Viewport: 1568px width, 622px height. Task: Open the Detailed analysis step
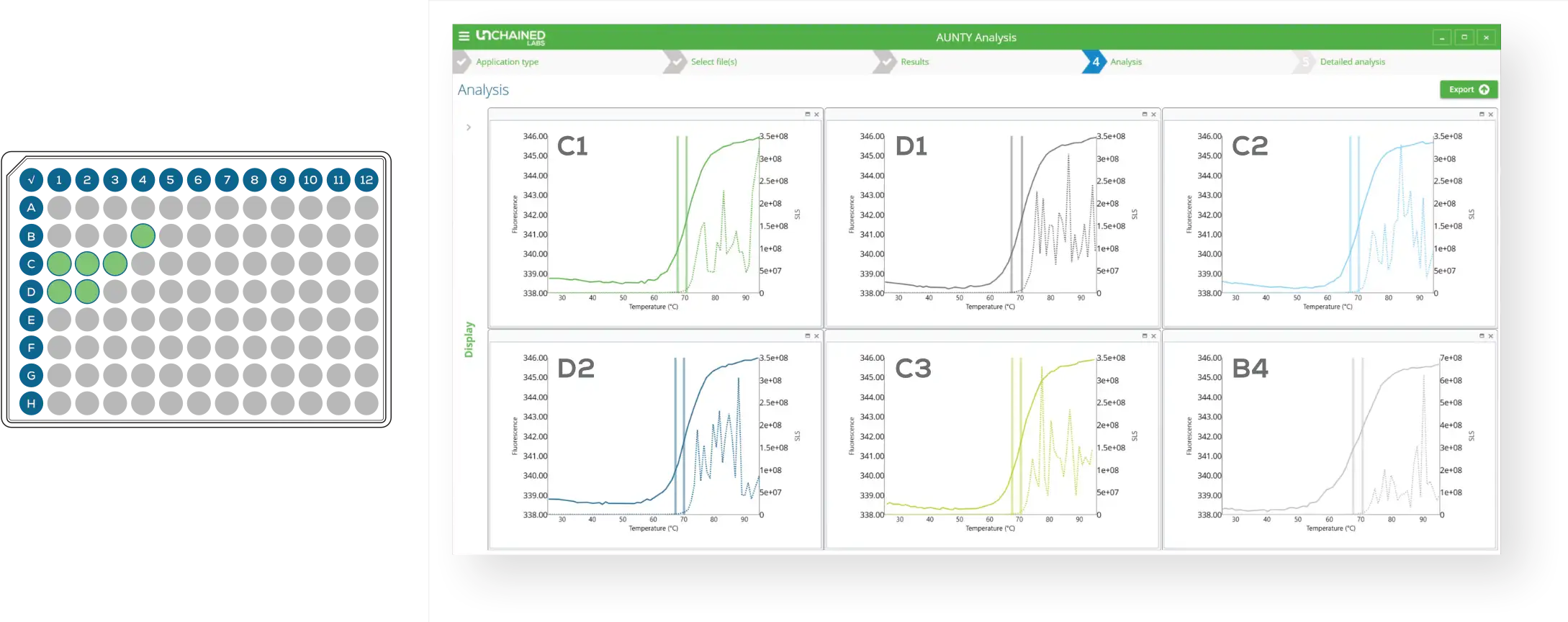click(1352, 62)
